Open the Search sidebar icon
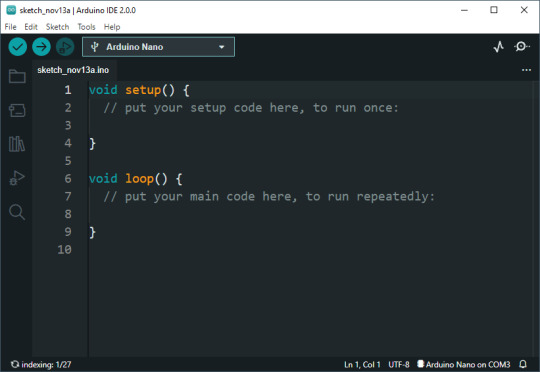This screenshot has height=372, width=540. tap(17, 212)
